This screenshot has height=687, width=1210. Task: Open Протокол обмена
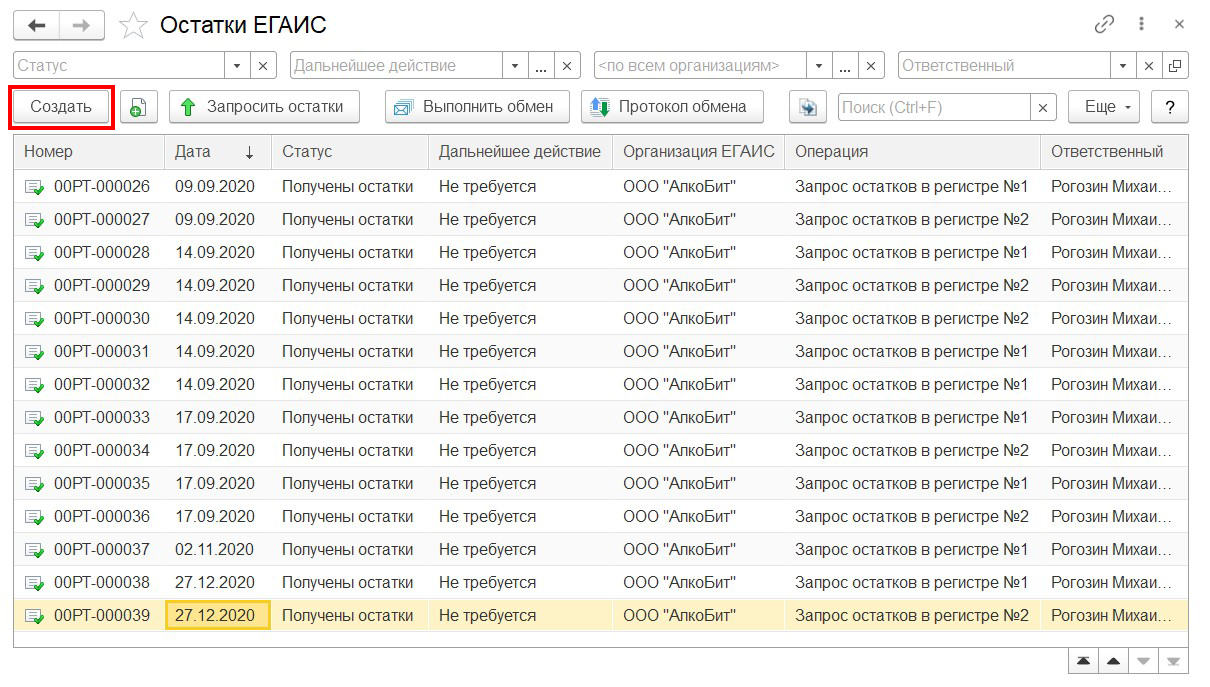(671, 107)
